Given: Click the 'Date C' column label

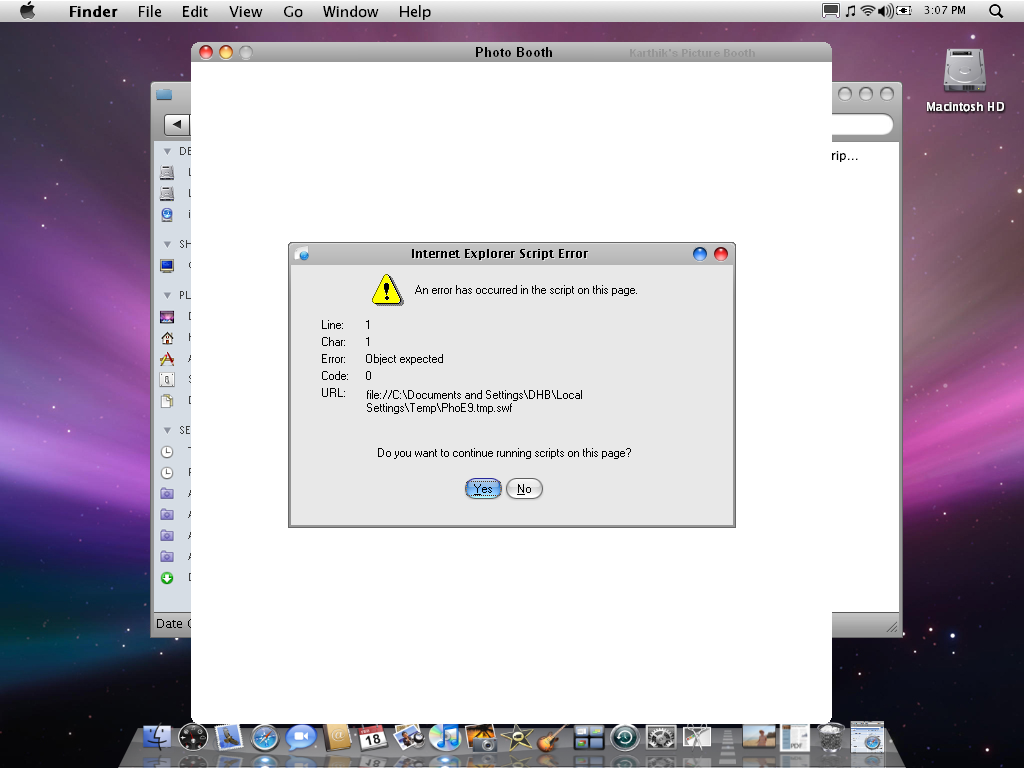Looking at the screenshot, I should [172, 624].
